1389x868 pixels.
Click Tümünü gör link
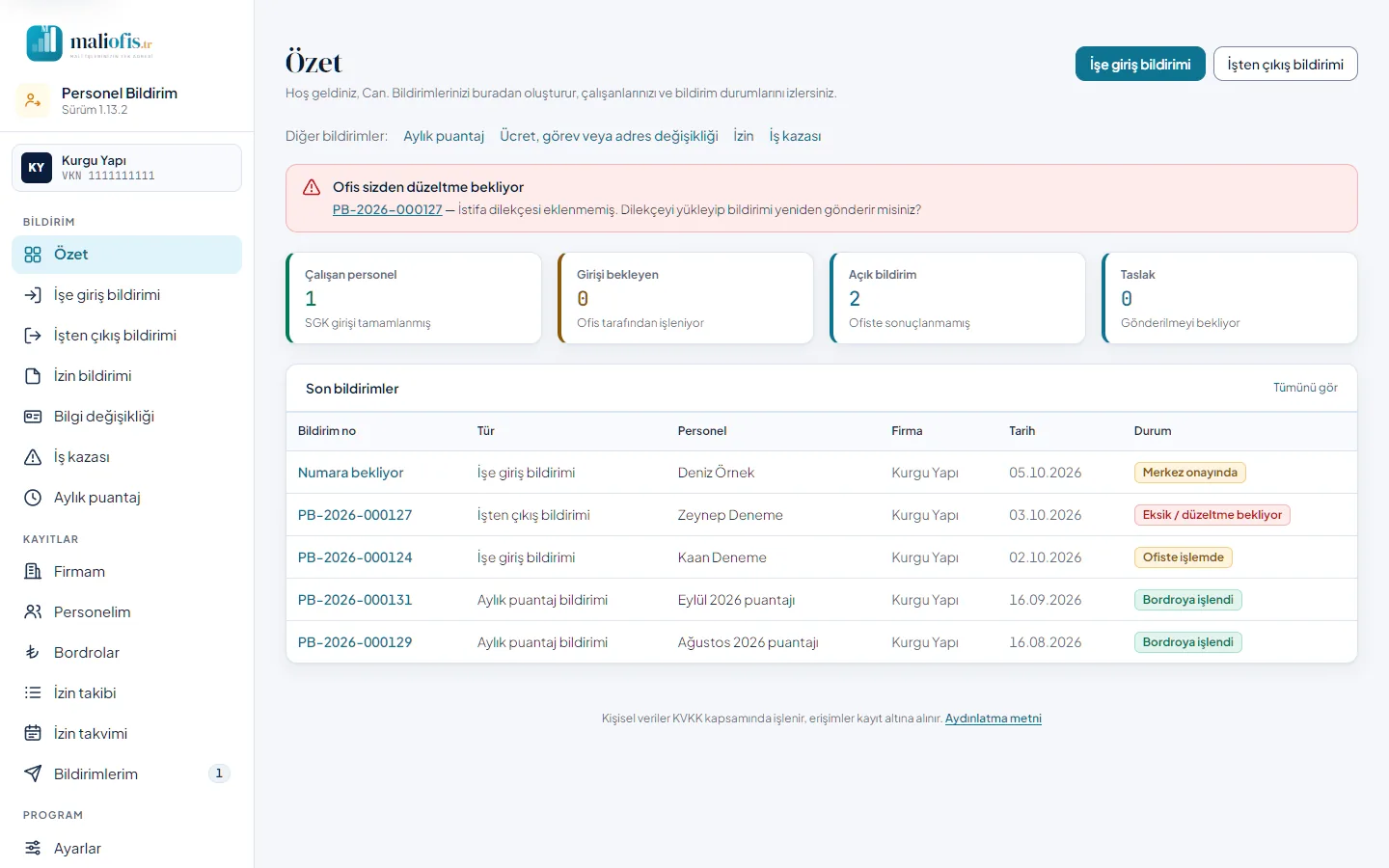(x=1305, y=388)
